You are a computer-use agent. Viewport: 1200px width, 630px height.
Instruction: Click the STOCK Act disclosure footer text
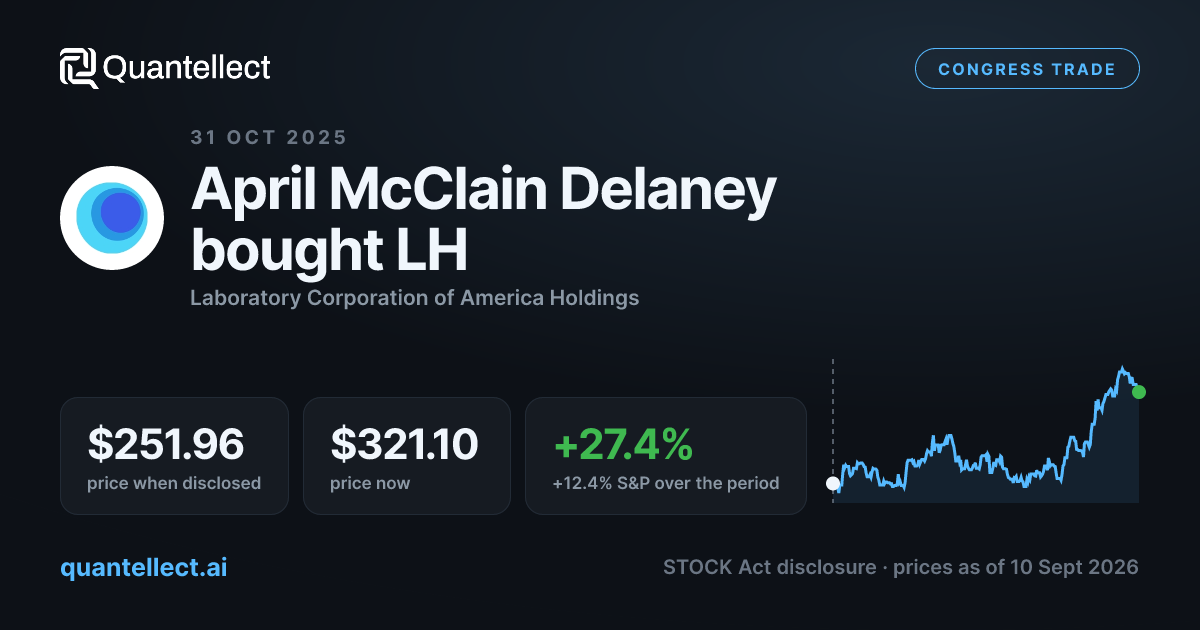click(767, 567)
